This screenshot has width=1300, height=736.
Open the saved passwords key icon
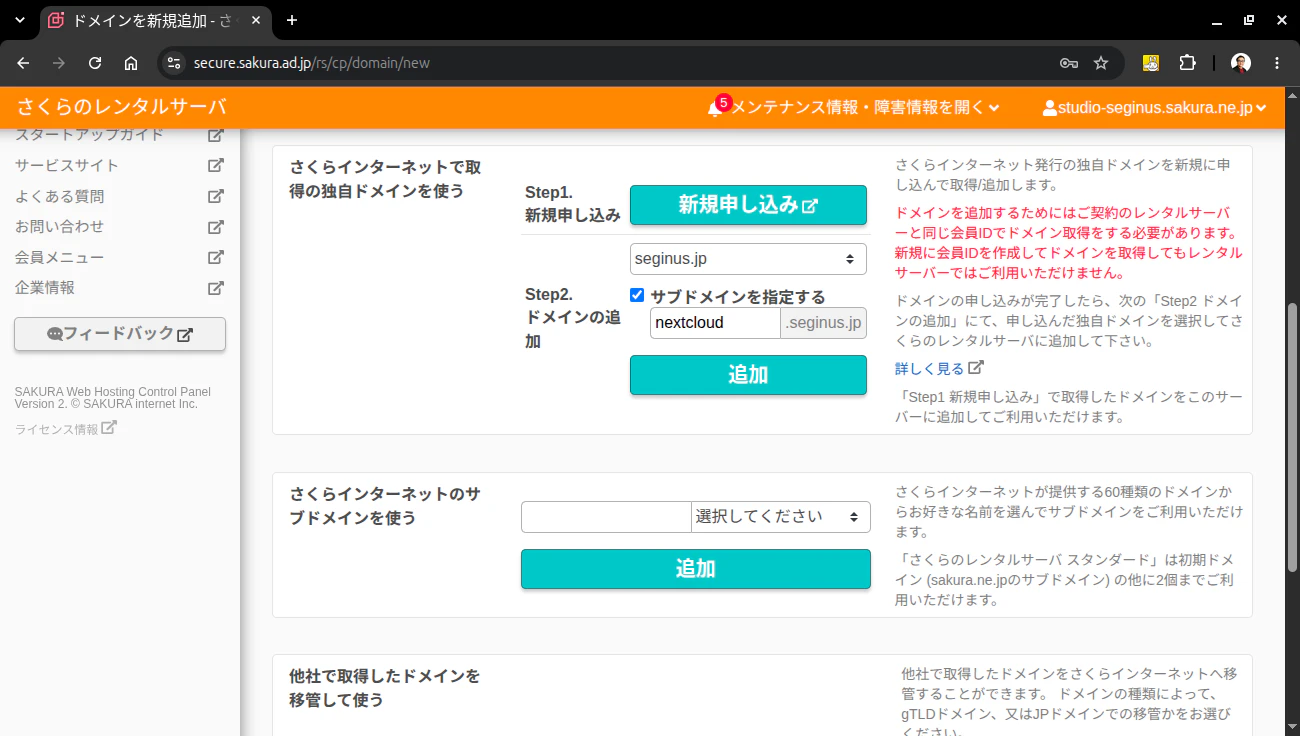(x=1068, y=63)
